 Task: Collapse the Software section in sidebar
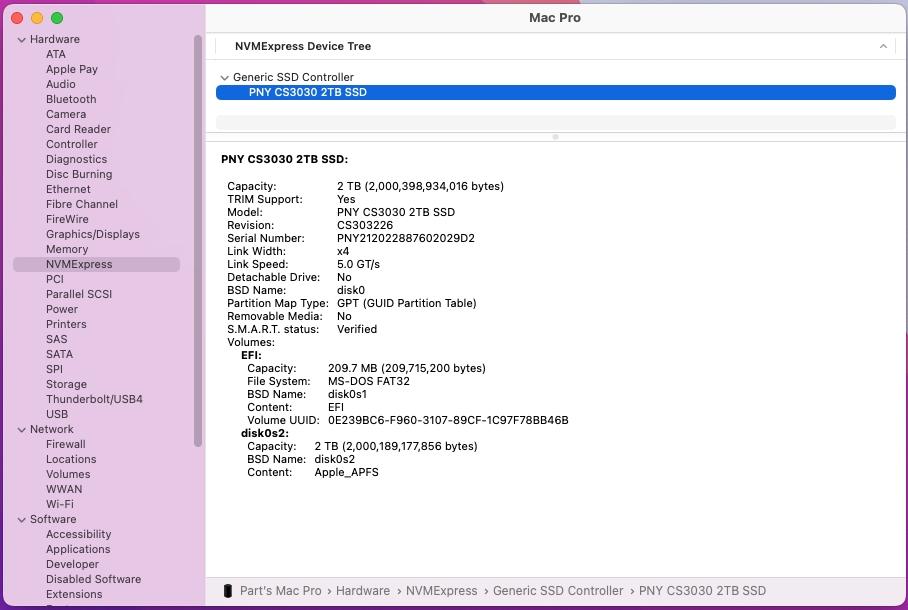21,520
